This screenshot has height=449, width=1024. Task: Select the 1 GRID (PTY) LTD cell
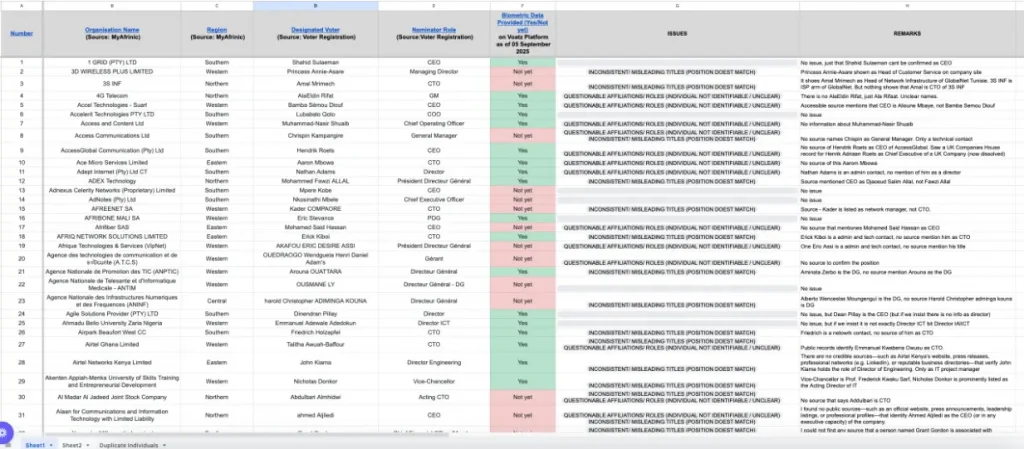[x=112, y=63]
